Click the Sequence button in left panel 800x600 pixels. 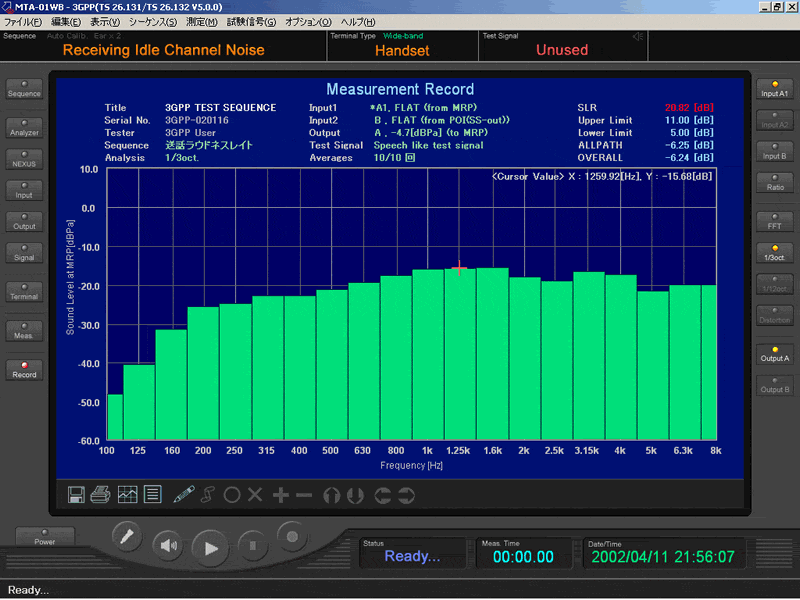24,89
